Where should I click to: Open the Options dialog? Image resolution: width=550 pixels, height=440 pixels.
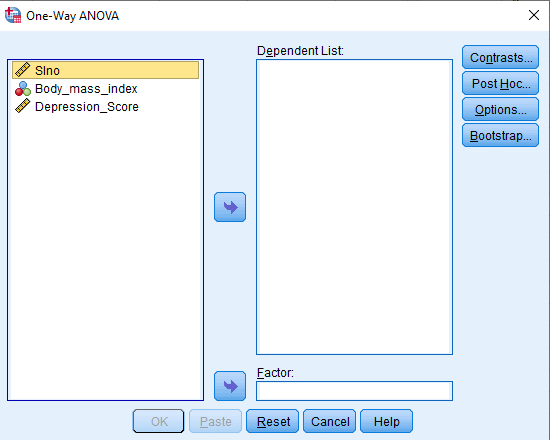pyautogui.click(x=501, y=109)
